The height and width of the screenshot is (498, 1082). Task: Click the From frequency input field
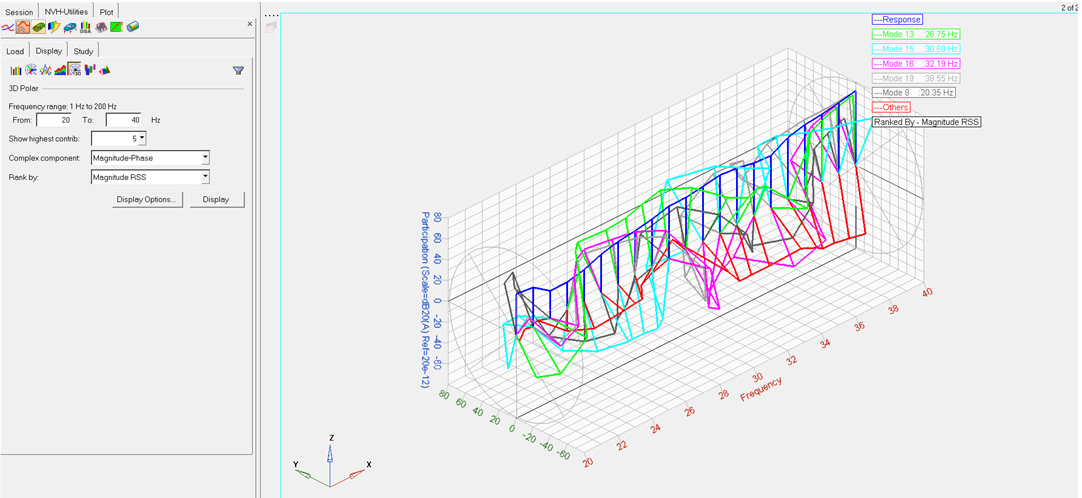pos(54,120)
